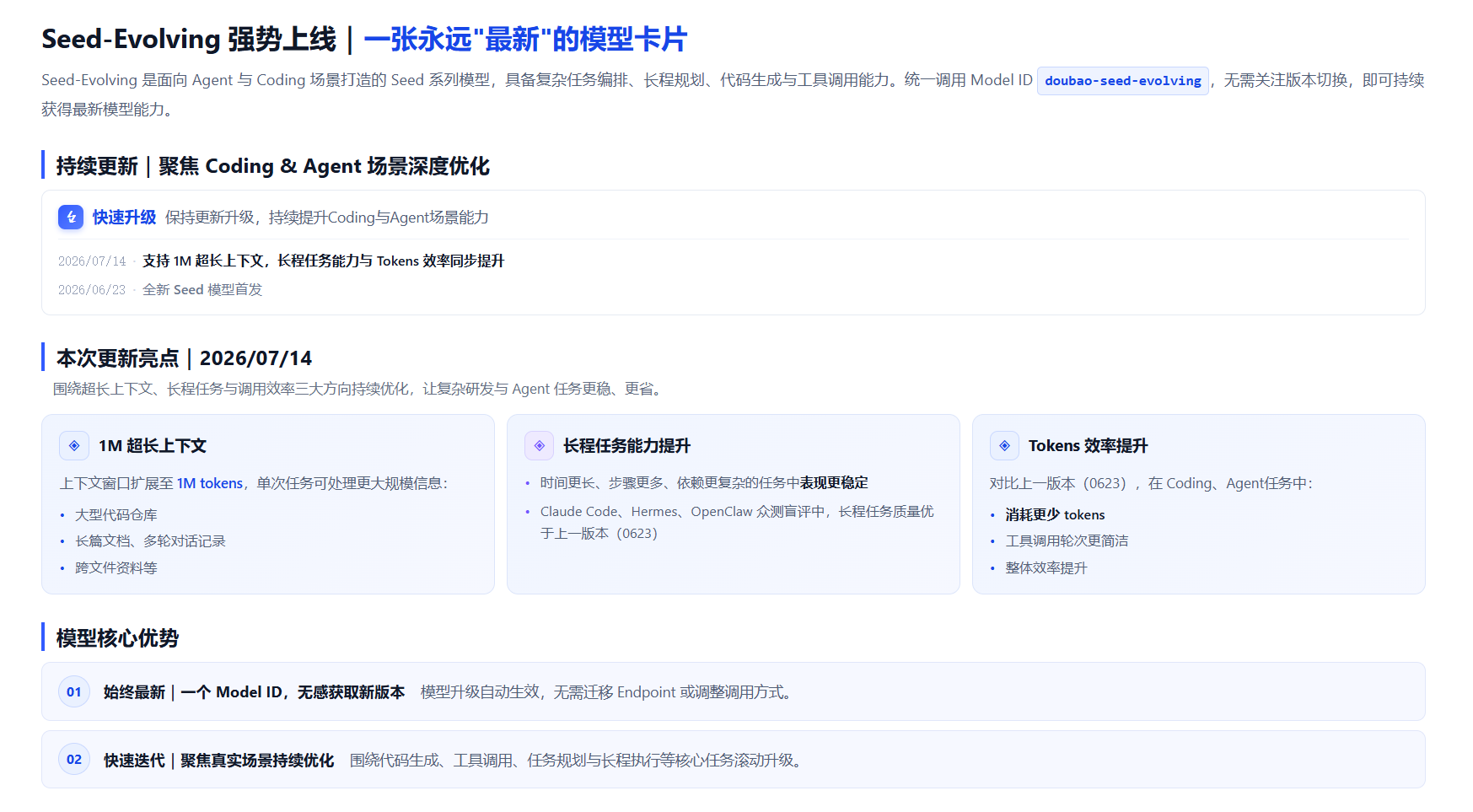Image resolution: width=1473 pixels, height=812 pixels.
Task: Click the bullet 工具调用轮次更简洁
Action: tap(1067, 541)
